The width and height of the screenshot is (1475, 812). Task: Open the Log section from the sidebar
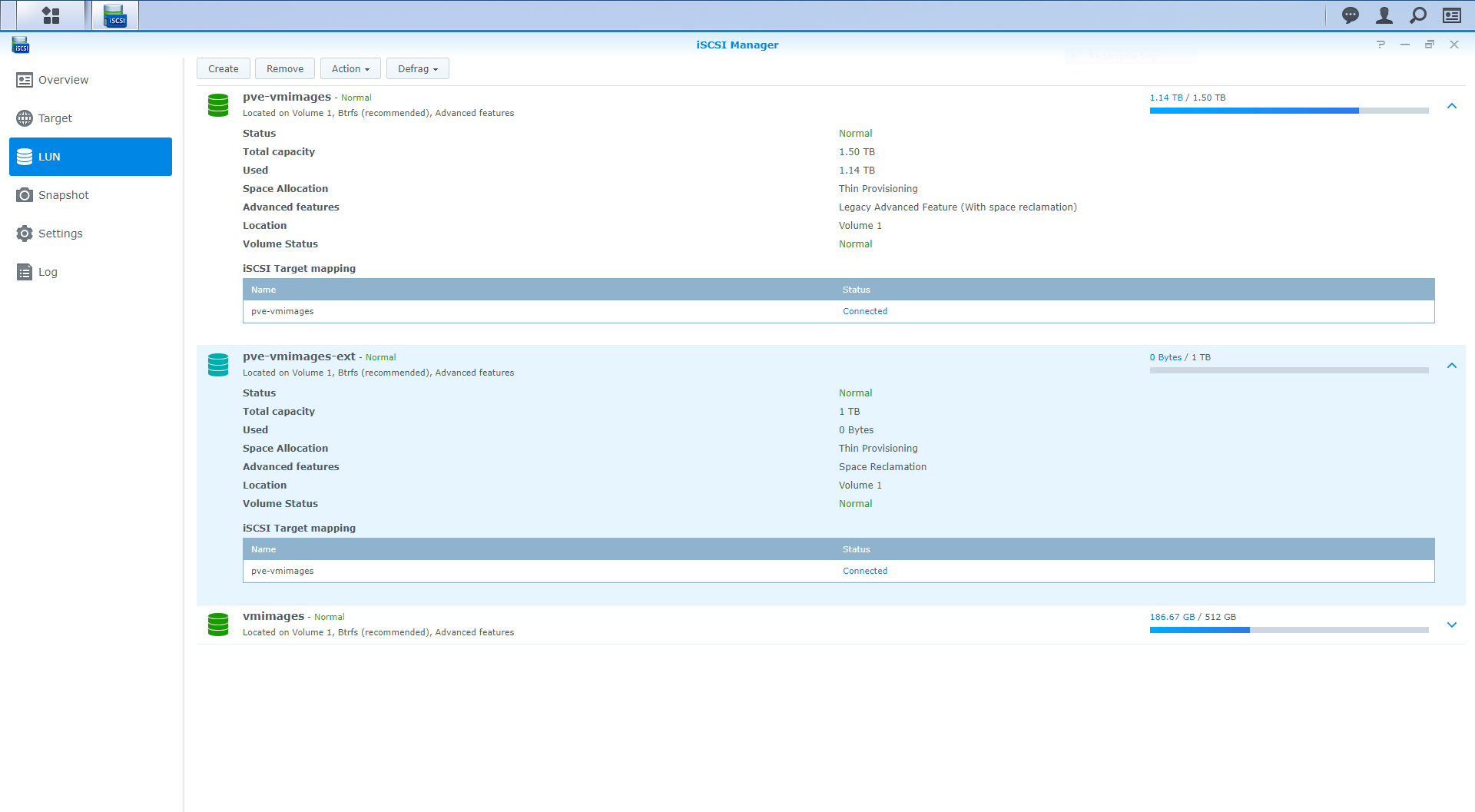pos(48,271)
